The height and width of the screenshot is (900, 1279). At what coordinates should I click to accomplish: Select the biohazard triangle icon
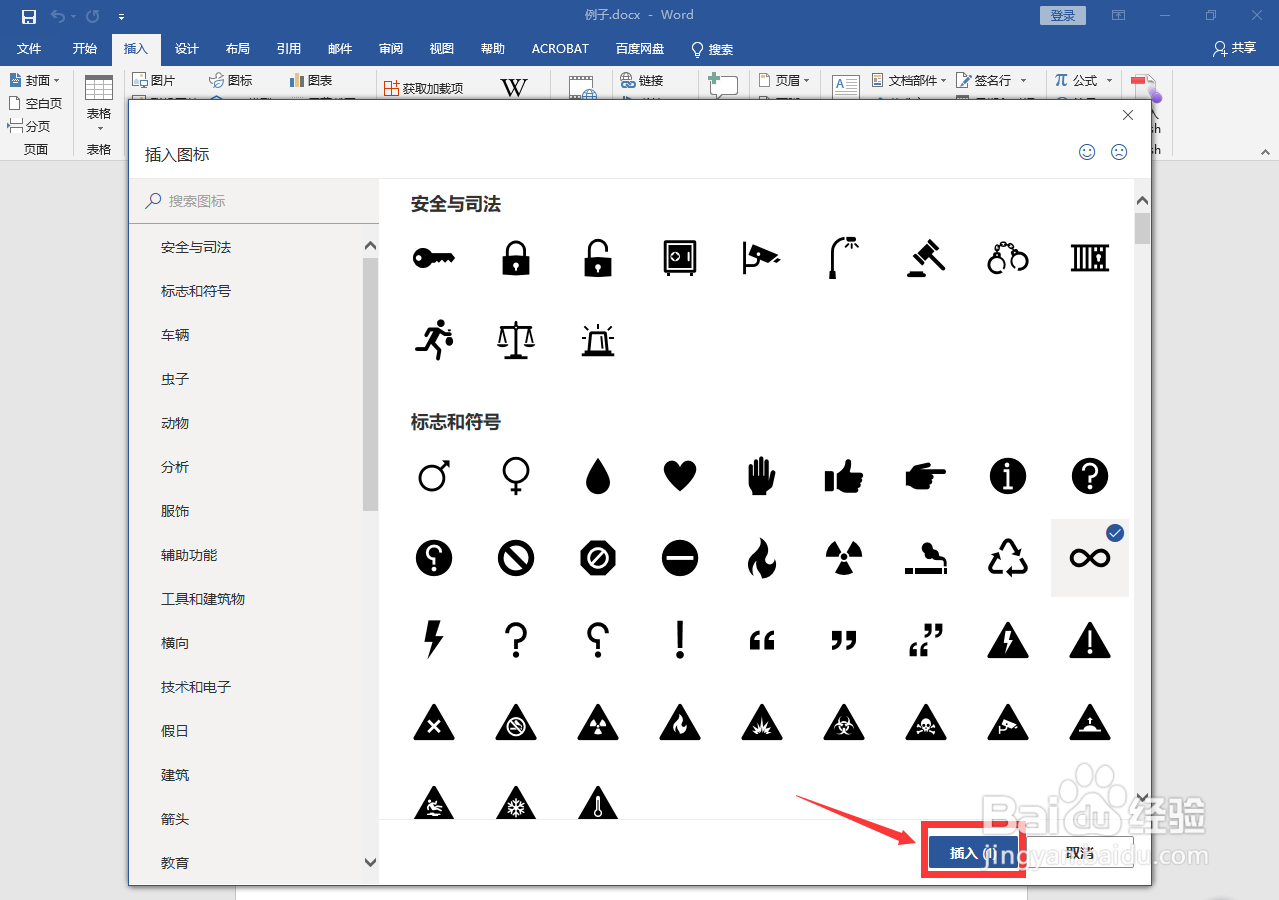click(843, 722)
